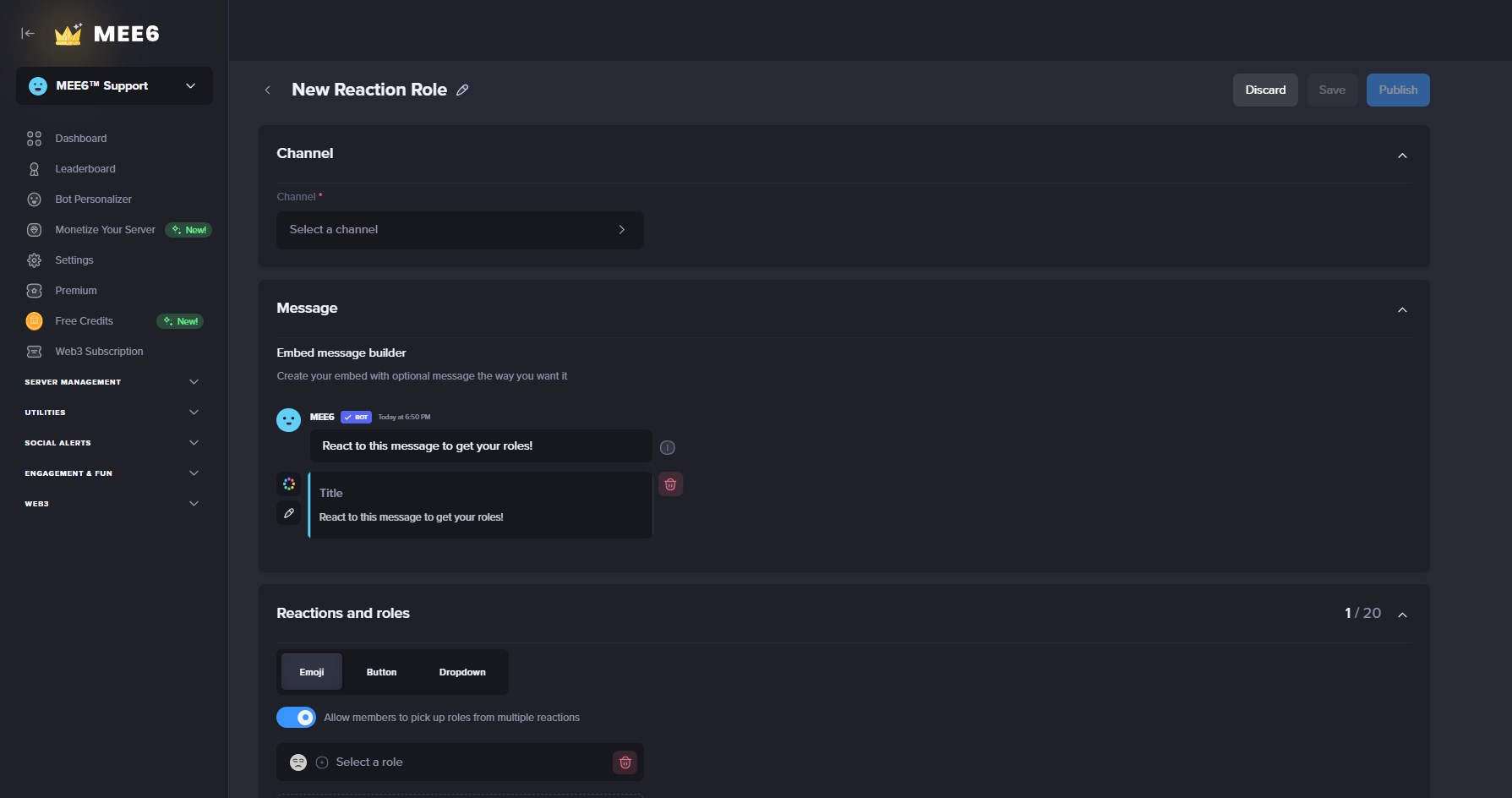The height and width of the screenshot is (798, 1512).
Task: Open Web3 Subscription page
Action: 99,352
